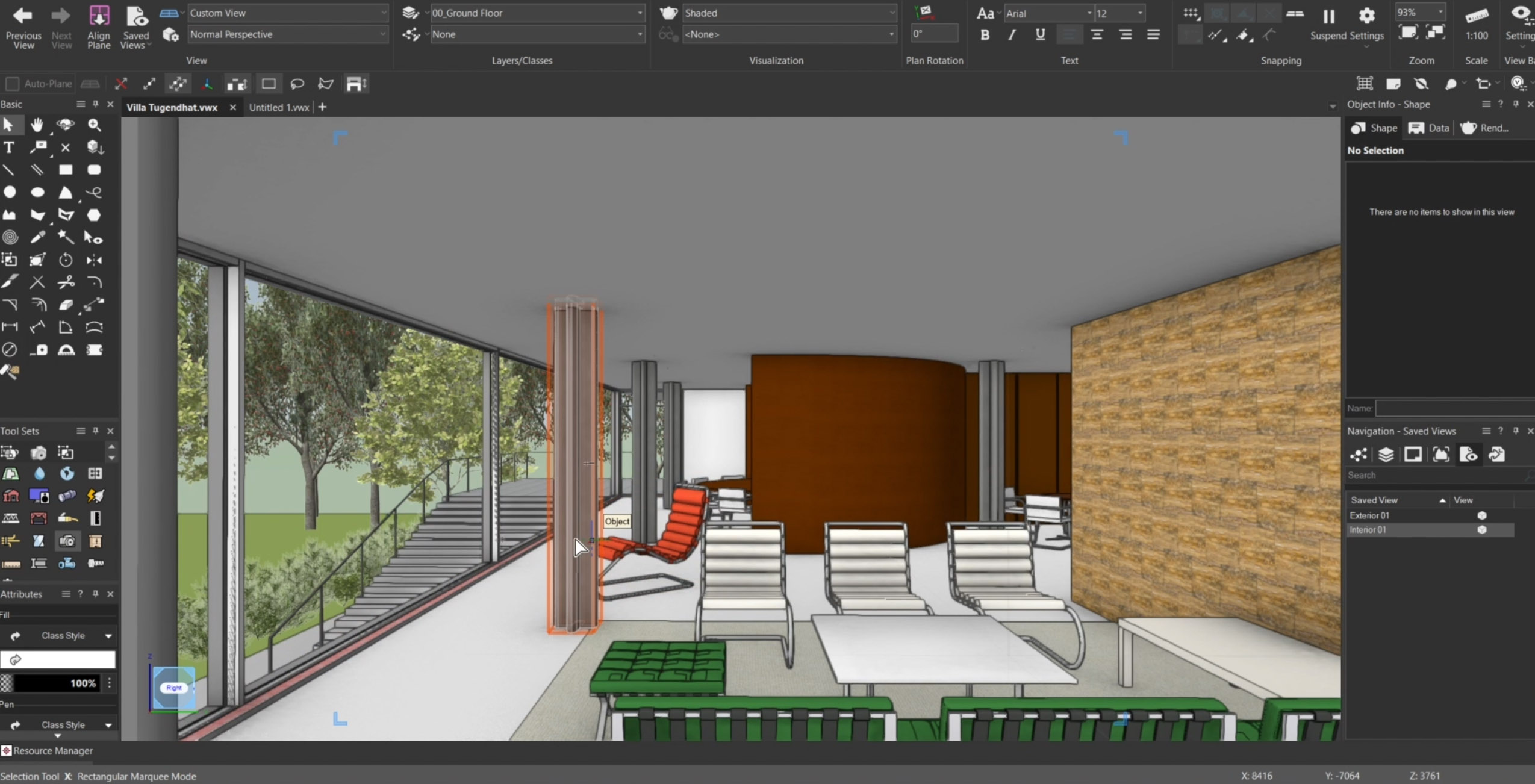Viewport: 1535px width, 784px height.
Task: Click the Search field in Navigation palette
Action: point(1433,475)
